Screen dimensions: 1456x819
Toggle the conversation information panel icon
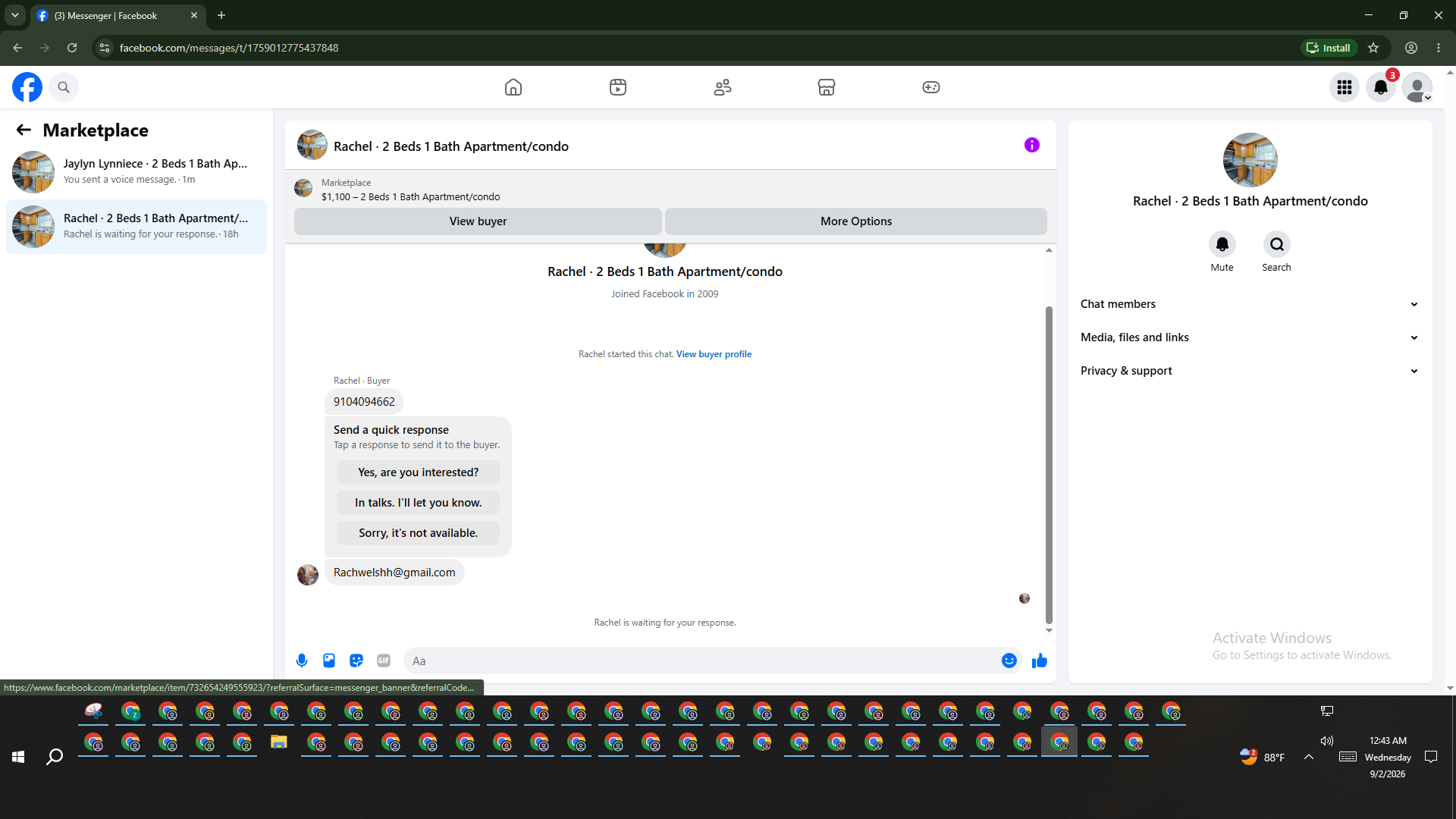pyautogui.click(x=1032, y=145)
